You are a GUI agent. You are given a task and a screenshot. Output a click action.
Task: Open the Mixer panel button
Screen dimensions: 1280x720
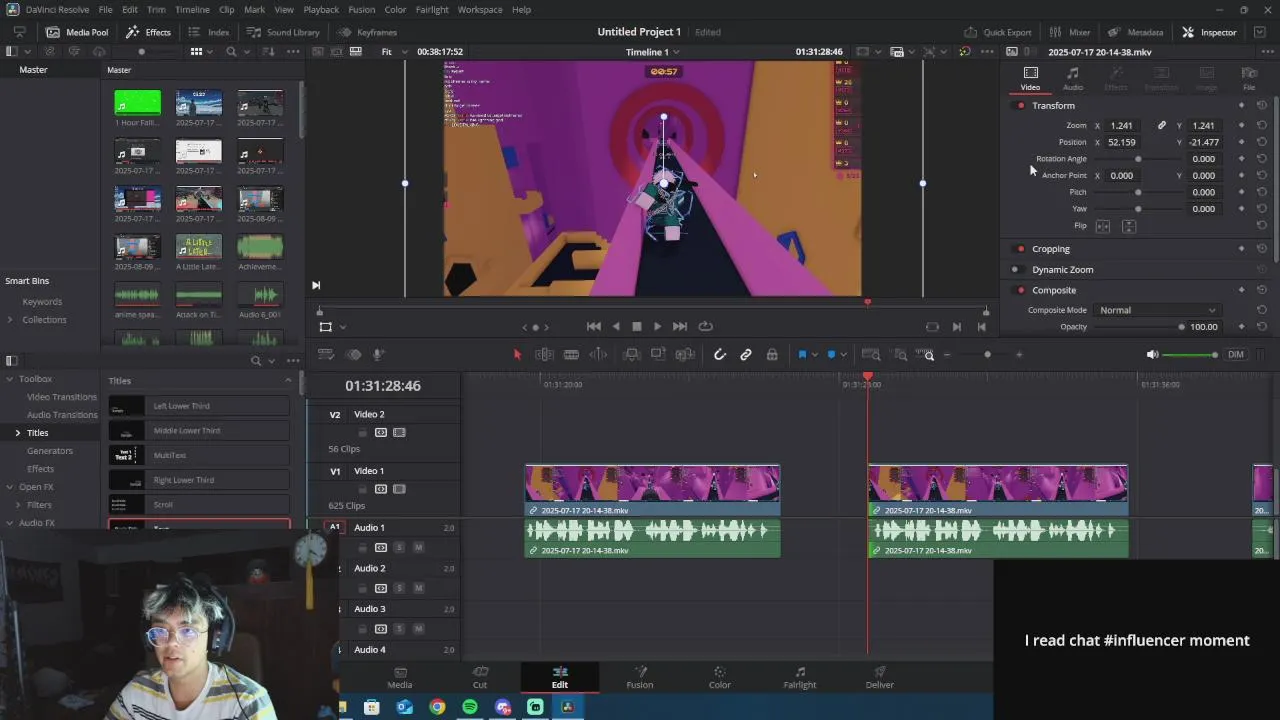point(1070,32)
